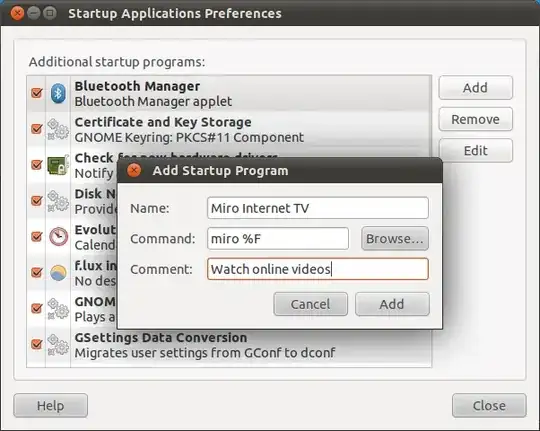
Task: Maximize the Startup Applications Preferences window
Action: click(x=50, y=13)
